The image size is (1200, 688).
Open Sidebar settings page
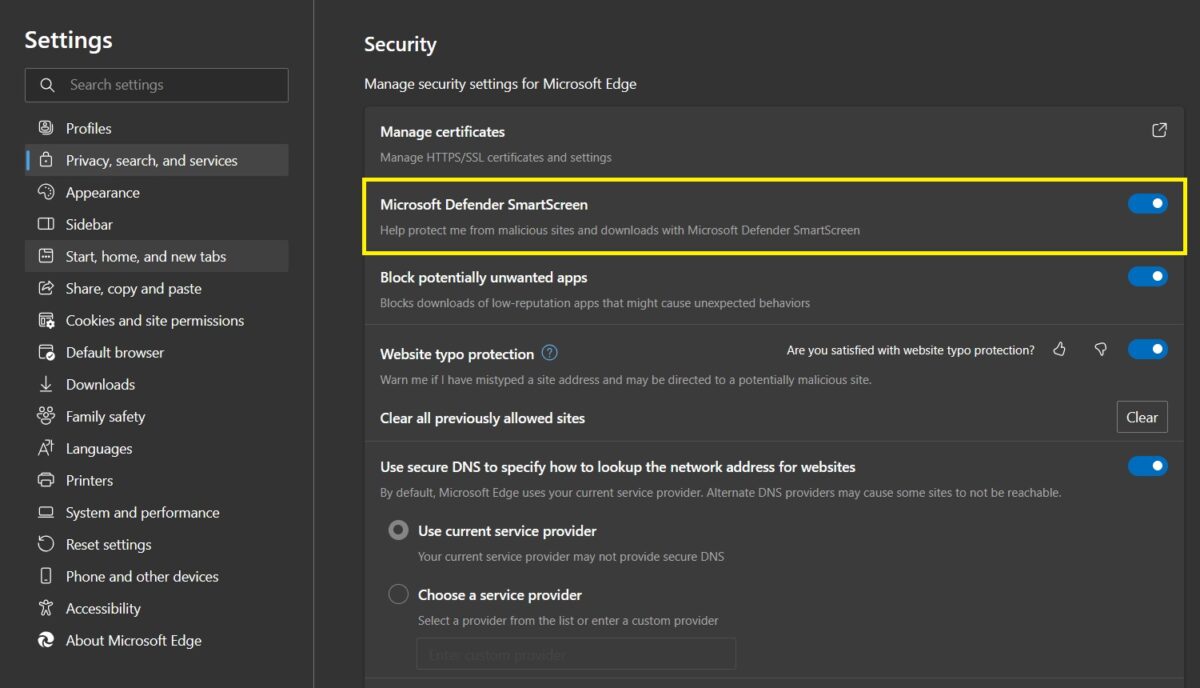coord(157,224)
